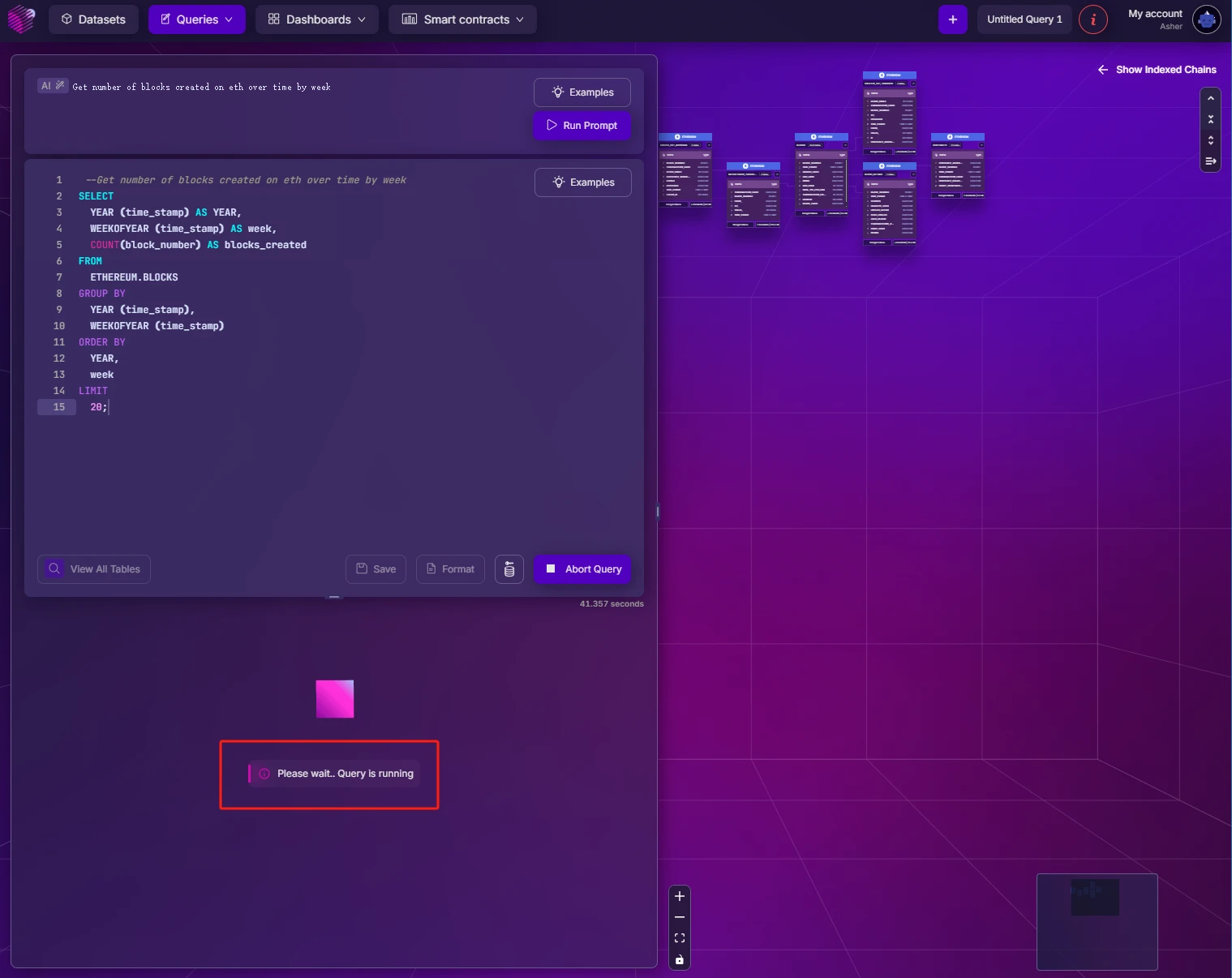Click the horizontal layout arrow icon
This screenshot has width=1232, height=978.
coord(1210,161)
